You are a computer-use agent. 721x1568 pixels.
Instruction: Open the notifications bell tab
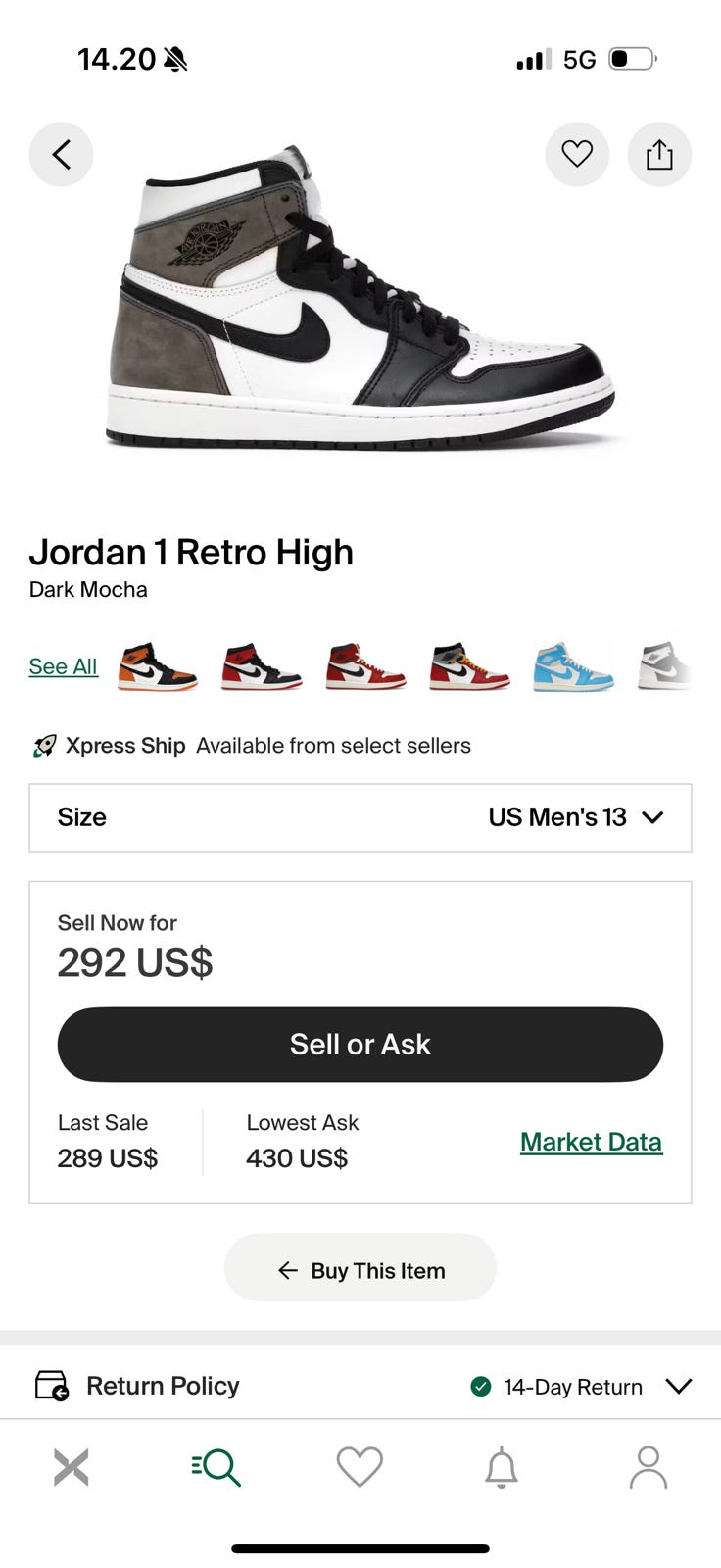point(502,1467)
